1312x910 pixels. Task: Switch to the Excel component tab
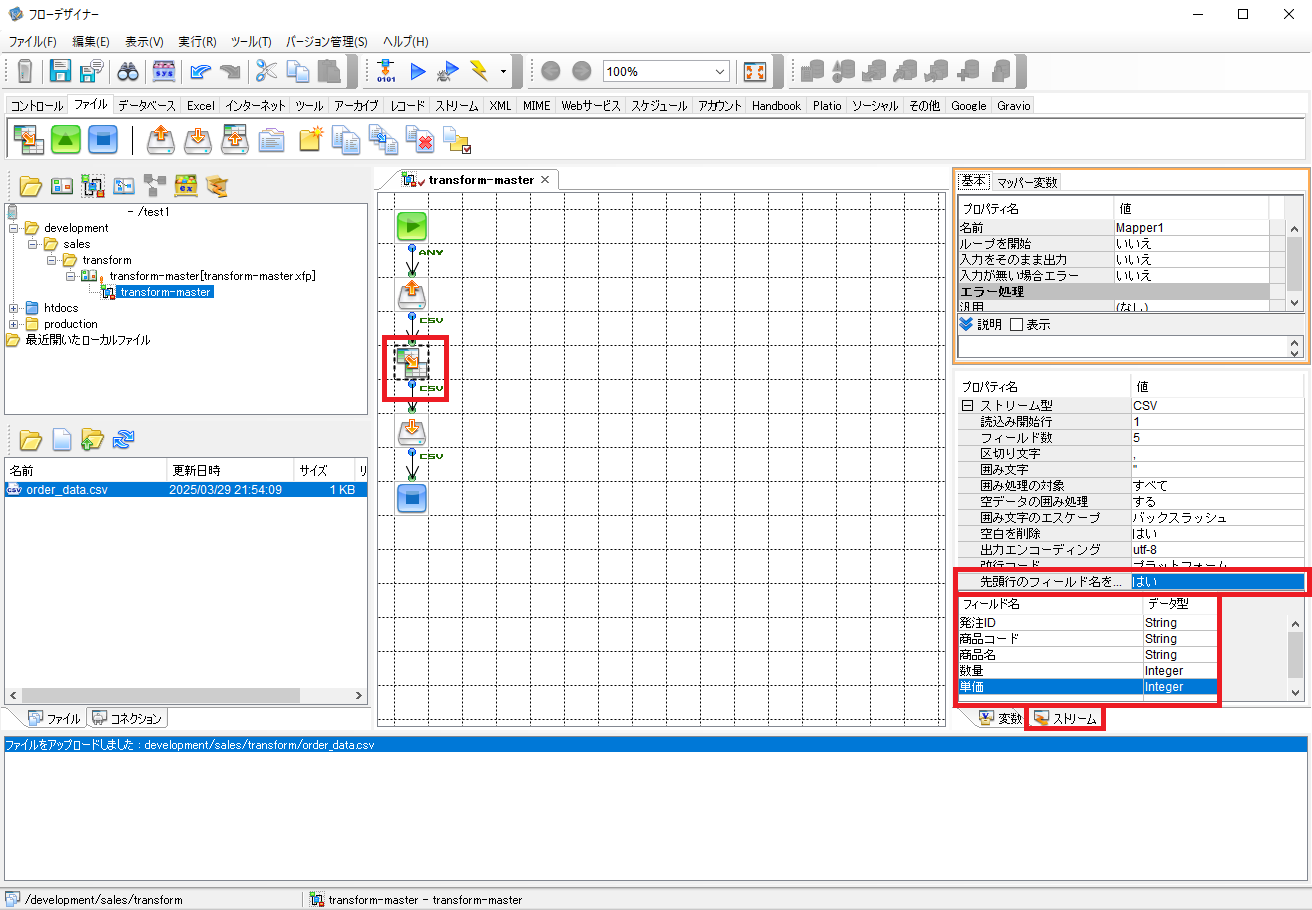(x=200, y=105)
